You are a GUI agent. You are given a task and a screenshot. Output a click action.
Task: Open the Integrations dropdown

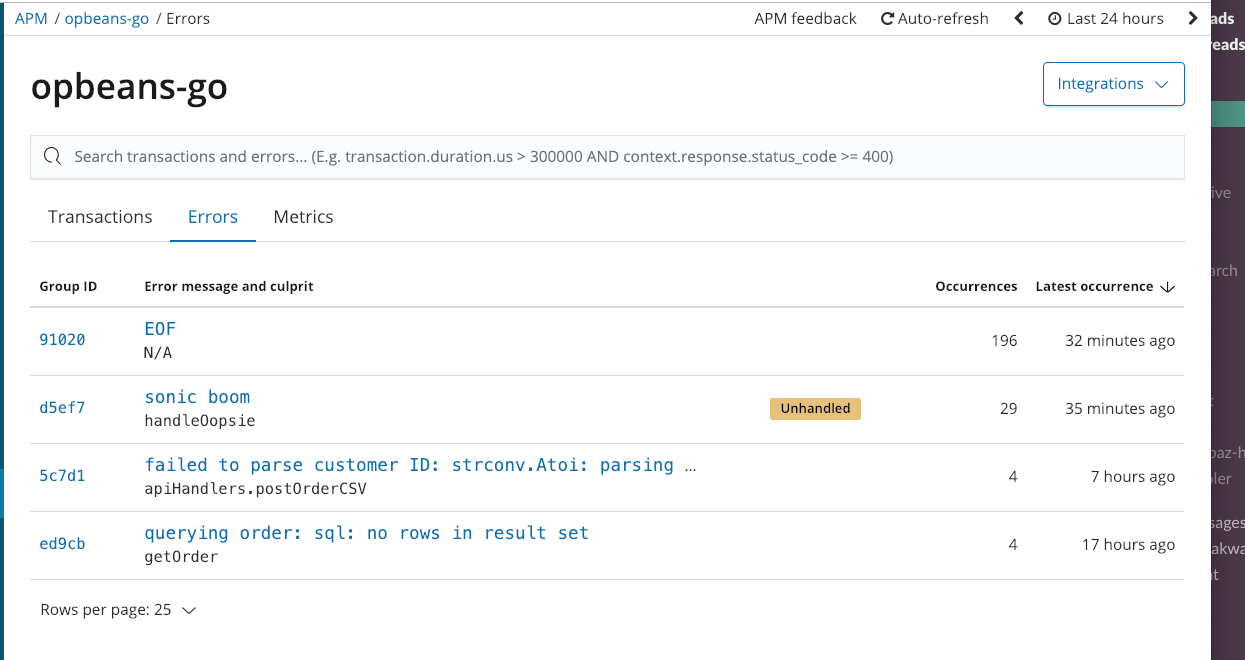pos(1113,84)
